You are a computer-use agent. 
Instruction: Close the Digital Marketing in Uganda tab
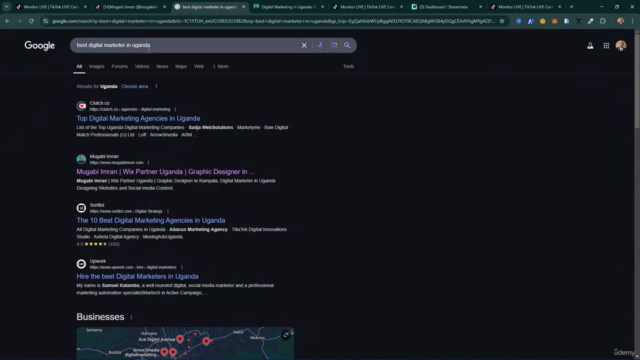tap(322, 7)
